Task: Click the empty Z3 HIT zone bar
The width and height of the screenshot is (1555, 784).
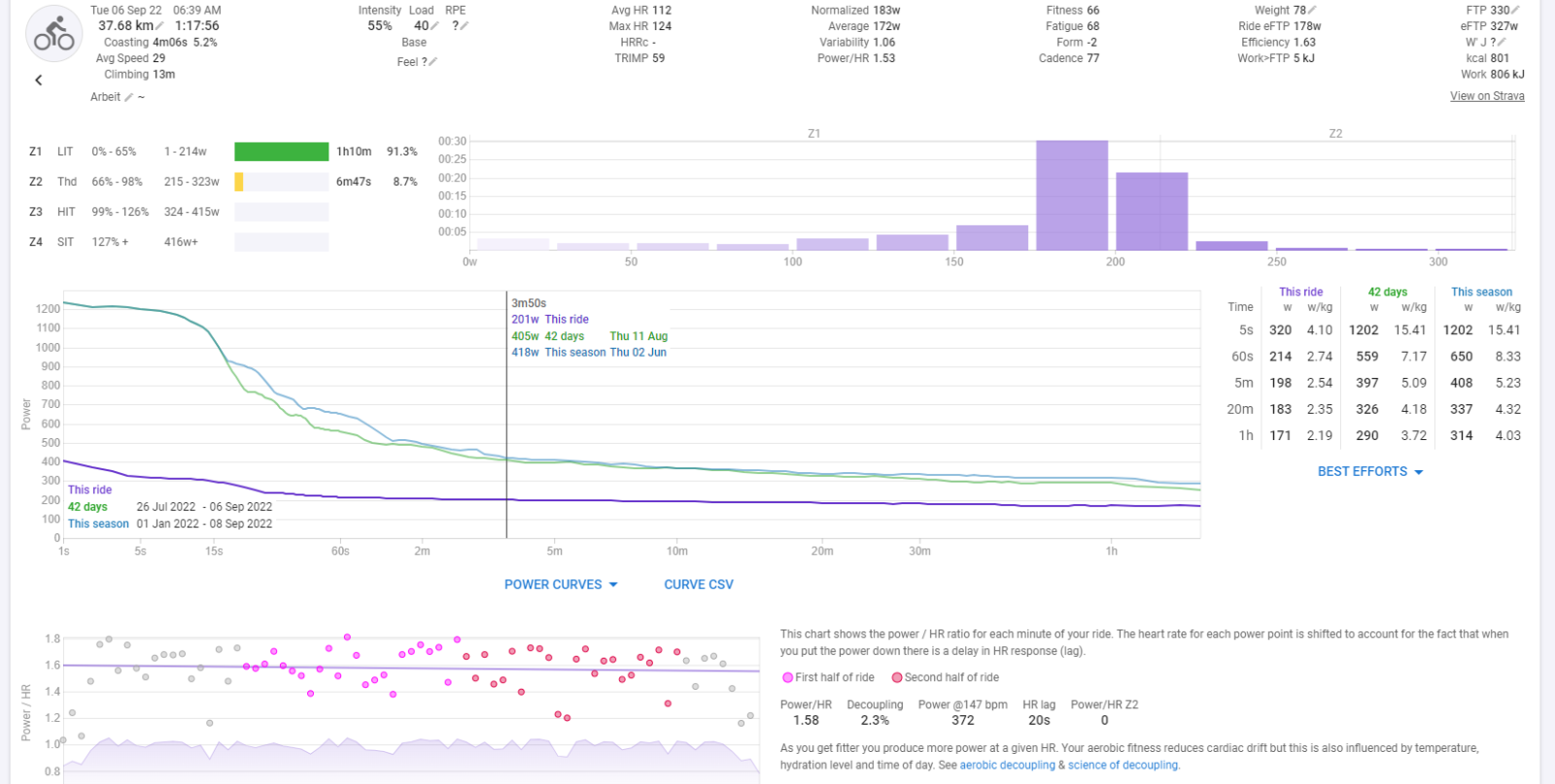Action: tap(282, 212)
